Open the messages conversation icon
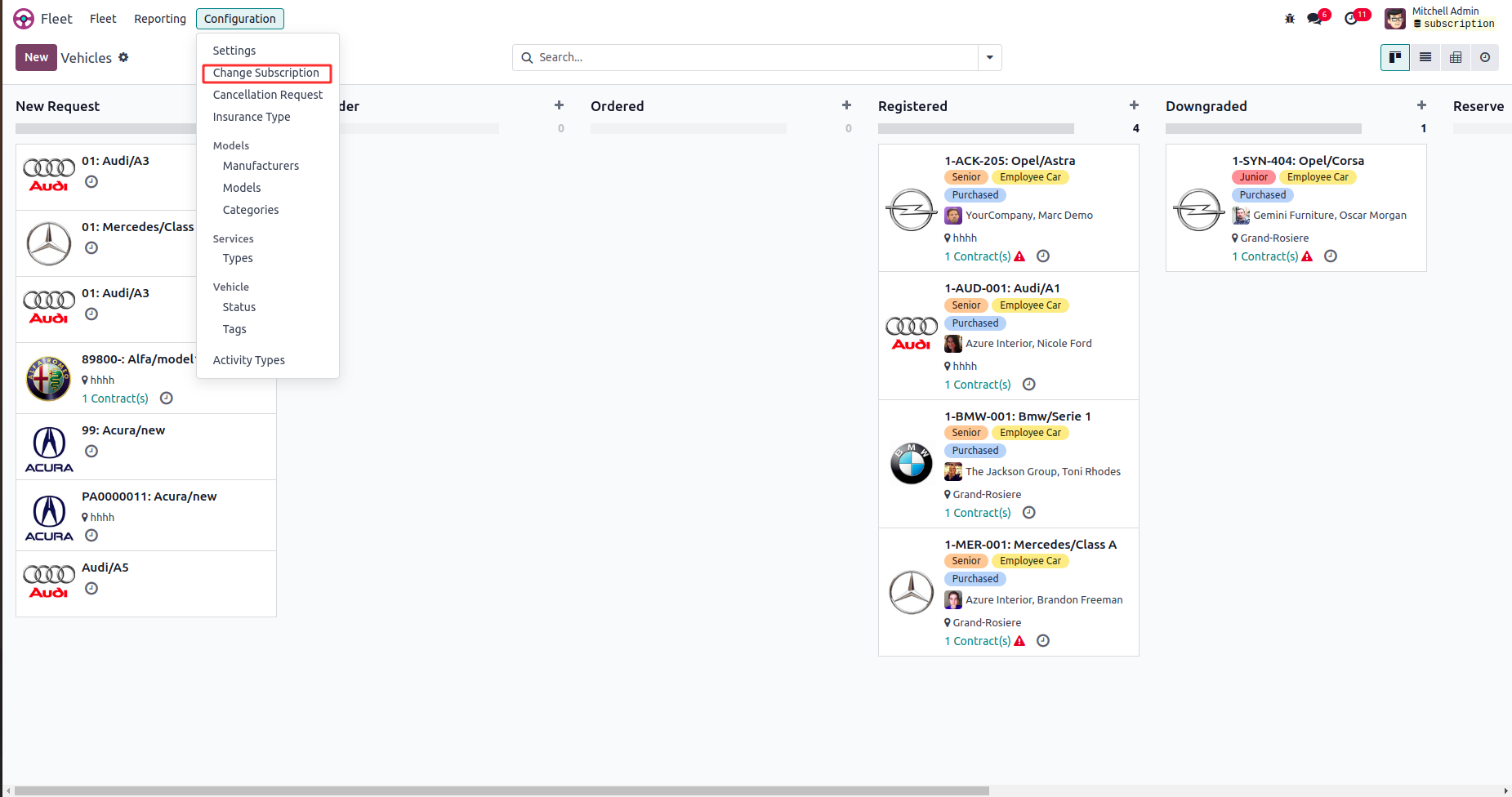 pyautogui.click(x=1314, y=18)
